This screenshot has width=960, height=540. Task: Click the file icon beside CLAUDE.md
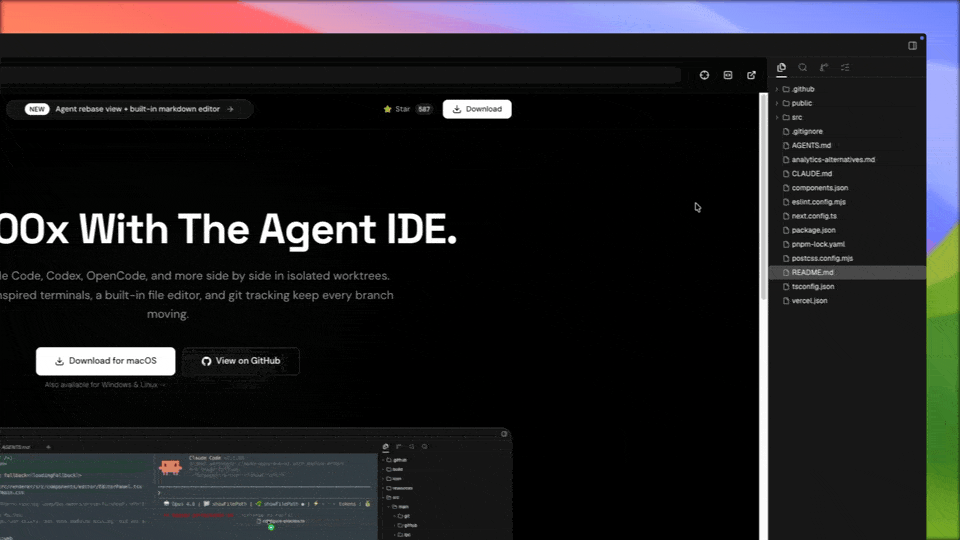pos(786,174)
